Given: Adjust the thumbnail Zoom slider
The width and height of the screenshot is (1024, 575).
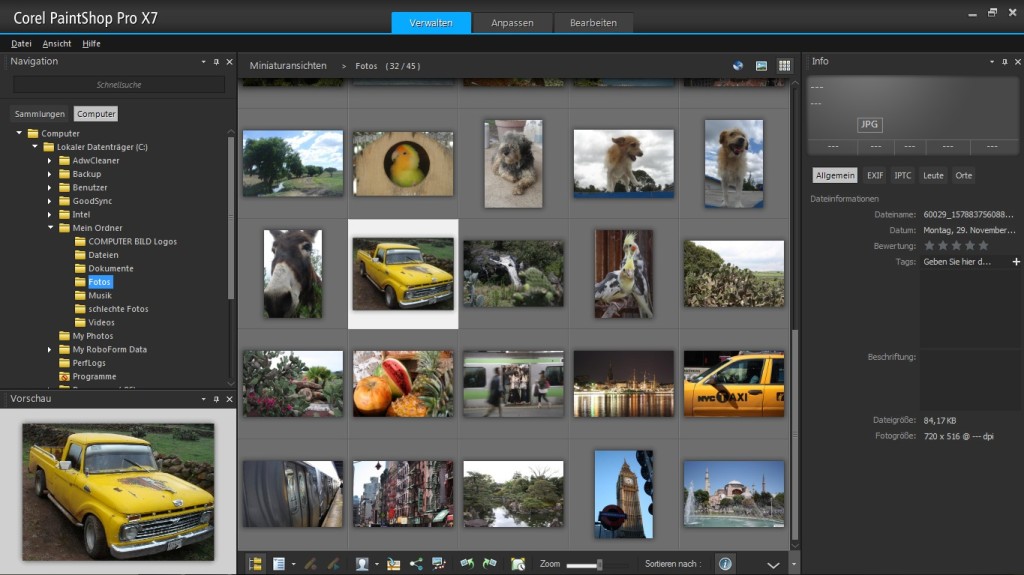Looking at the screenshot, I should [599, 565].
